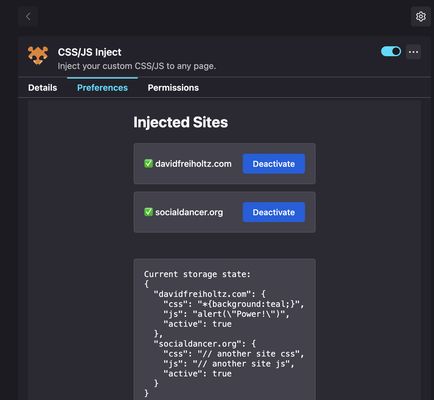This screenshot has height=400, width=434.
Task: Go back using the left arrow
Action: pyautogui.click(x=28, y=16)
